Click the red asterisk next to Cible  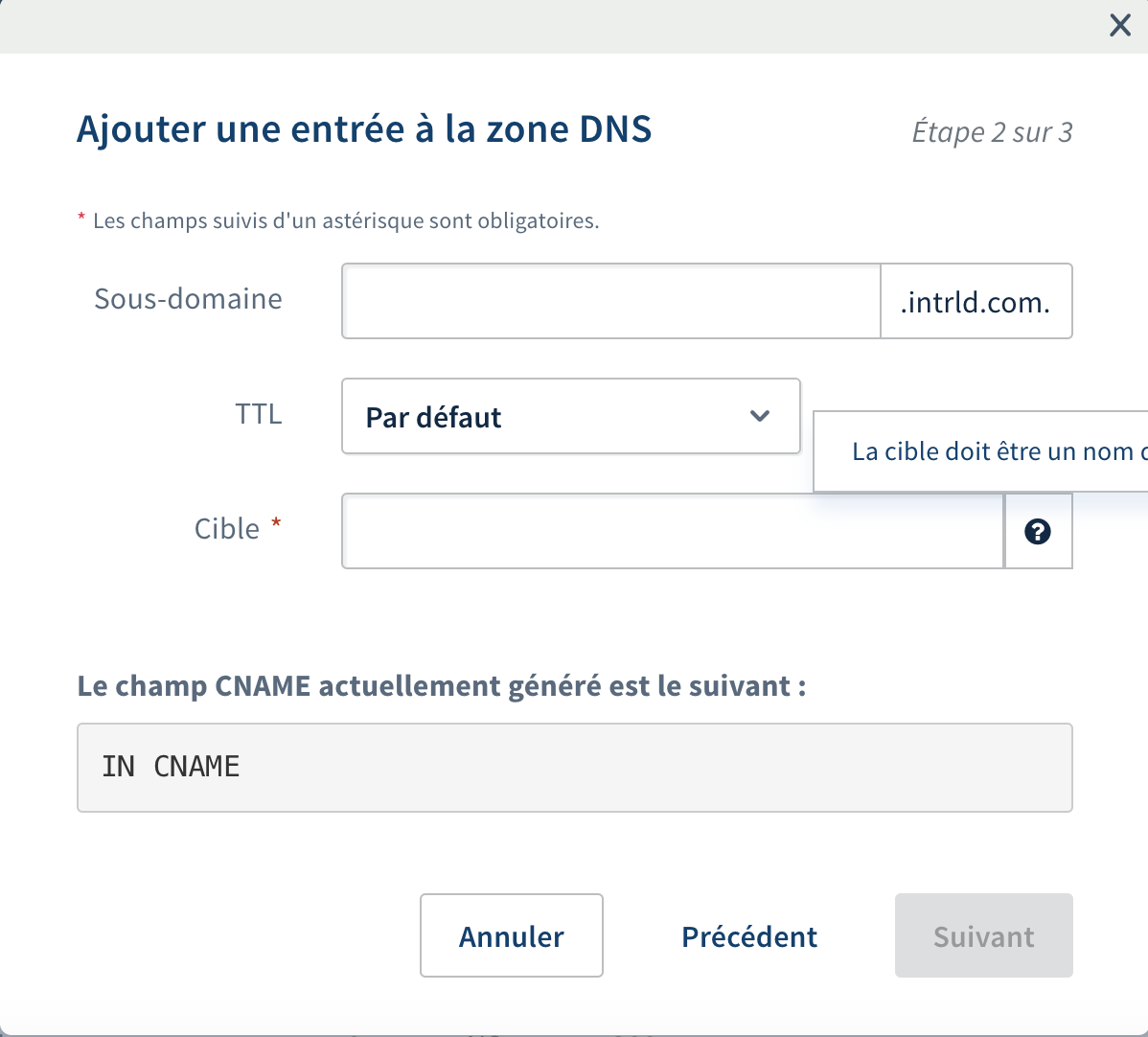(276, 523)
